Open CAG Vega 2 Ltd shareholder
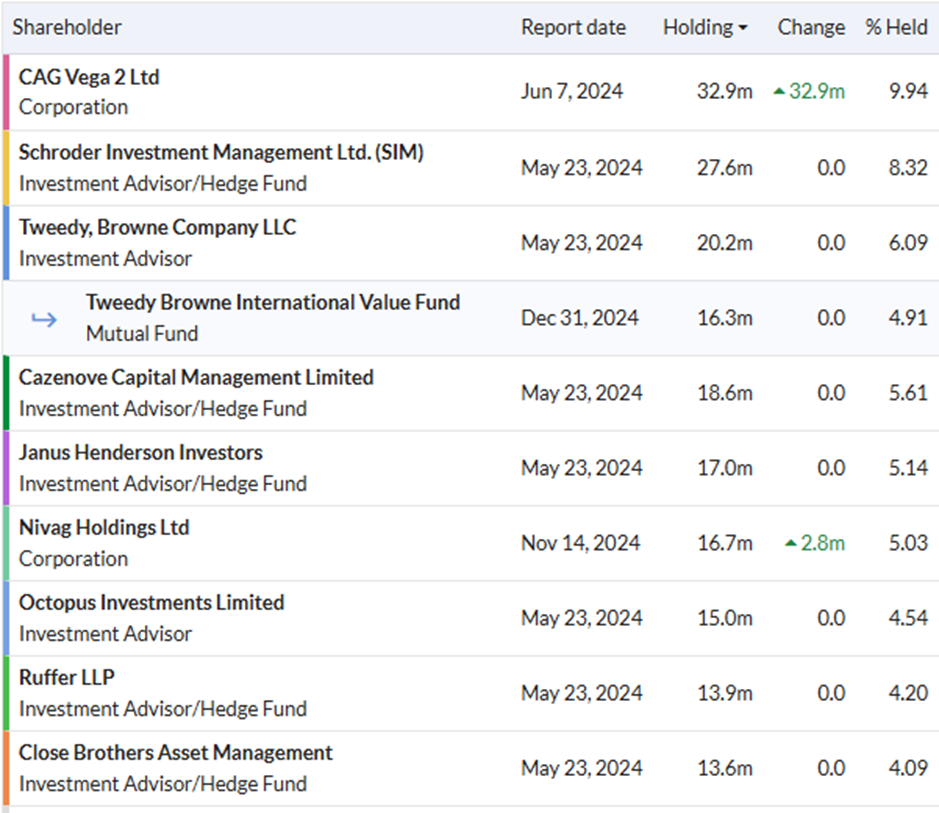Viewport: 939px width, 813px height. coord(89,77)
